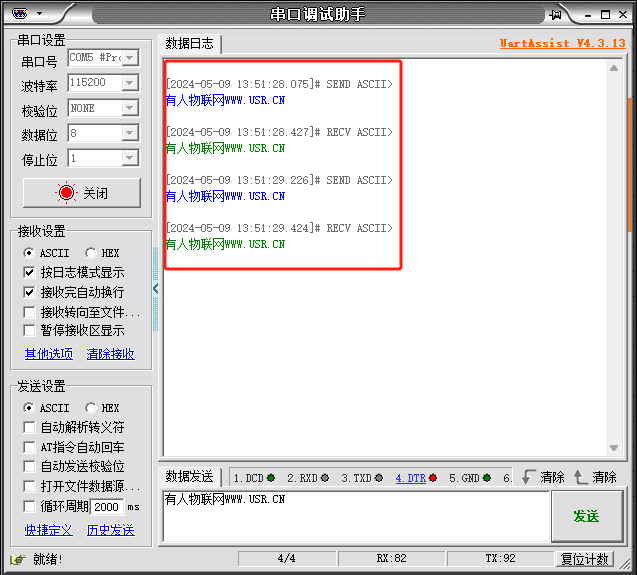637x575 pixels.
Task: Click the RX:82 counter
Action: [x=392, y=559]
